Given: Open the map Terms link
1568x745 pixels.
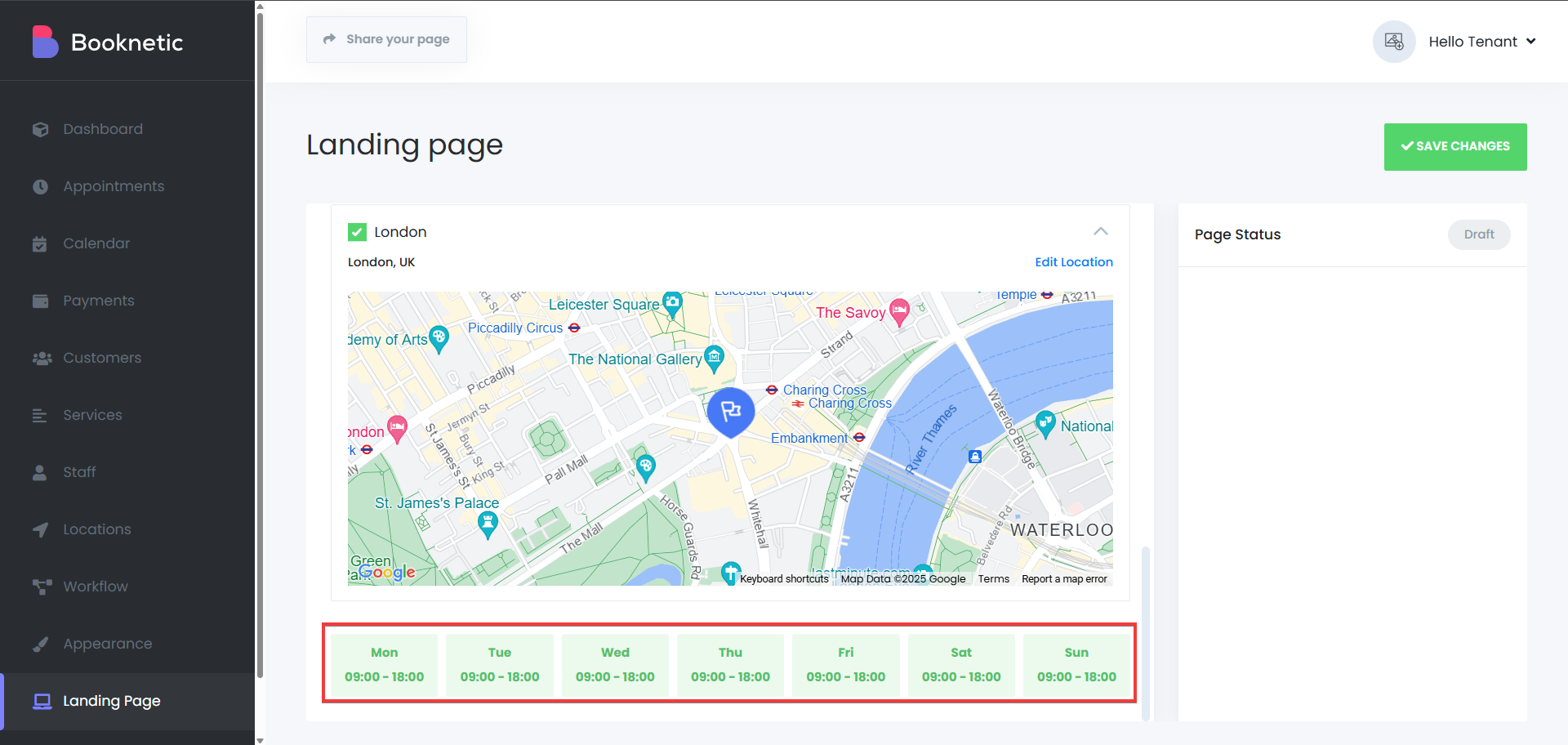Looking at the screenshot, I should pyautogui.click(x=994, y=578).
